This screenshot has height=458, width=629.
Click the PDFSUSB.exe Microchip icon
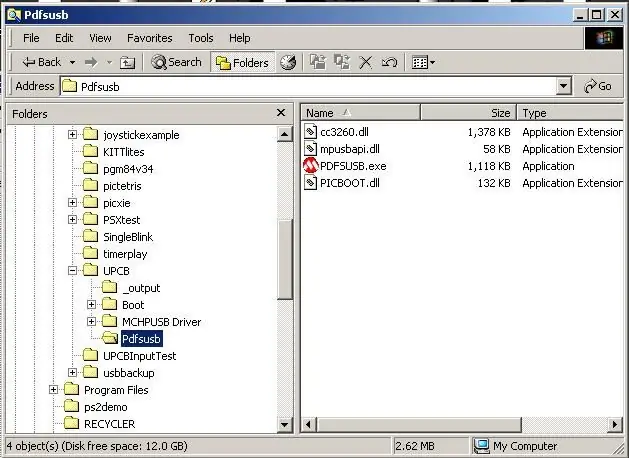[310, 166]
